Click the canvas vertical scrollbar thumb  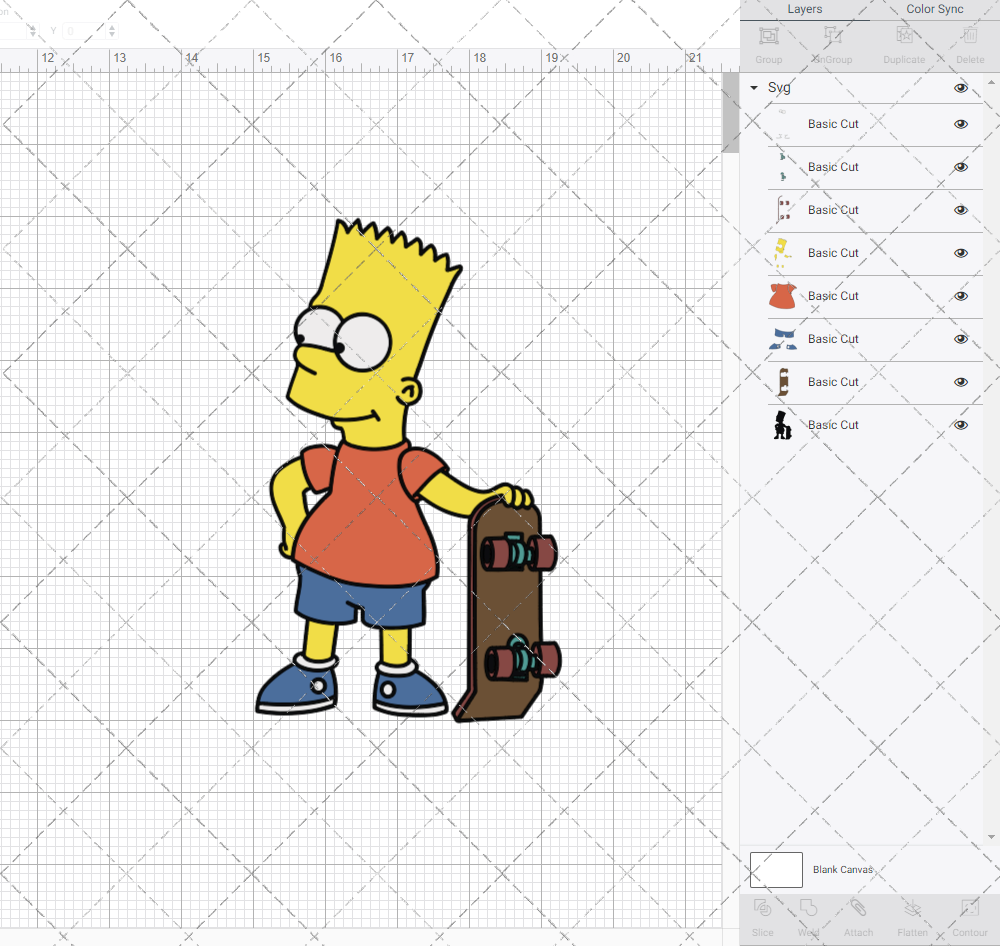730,112
